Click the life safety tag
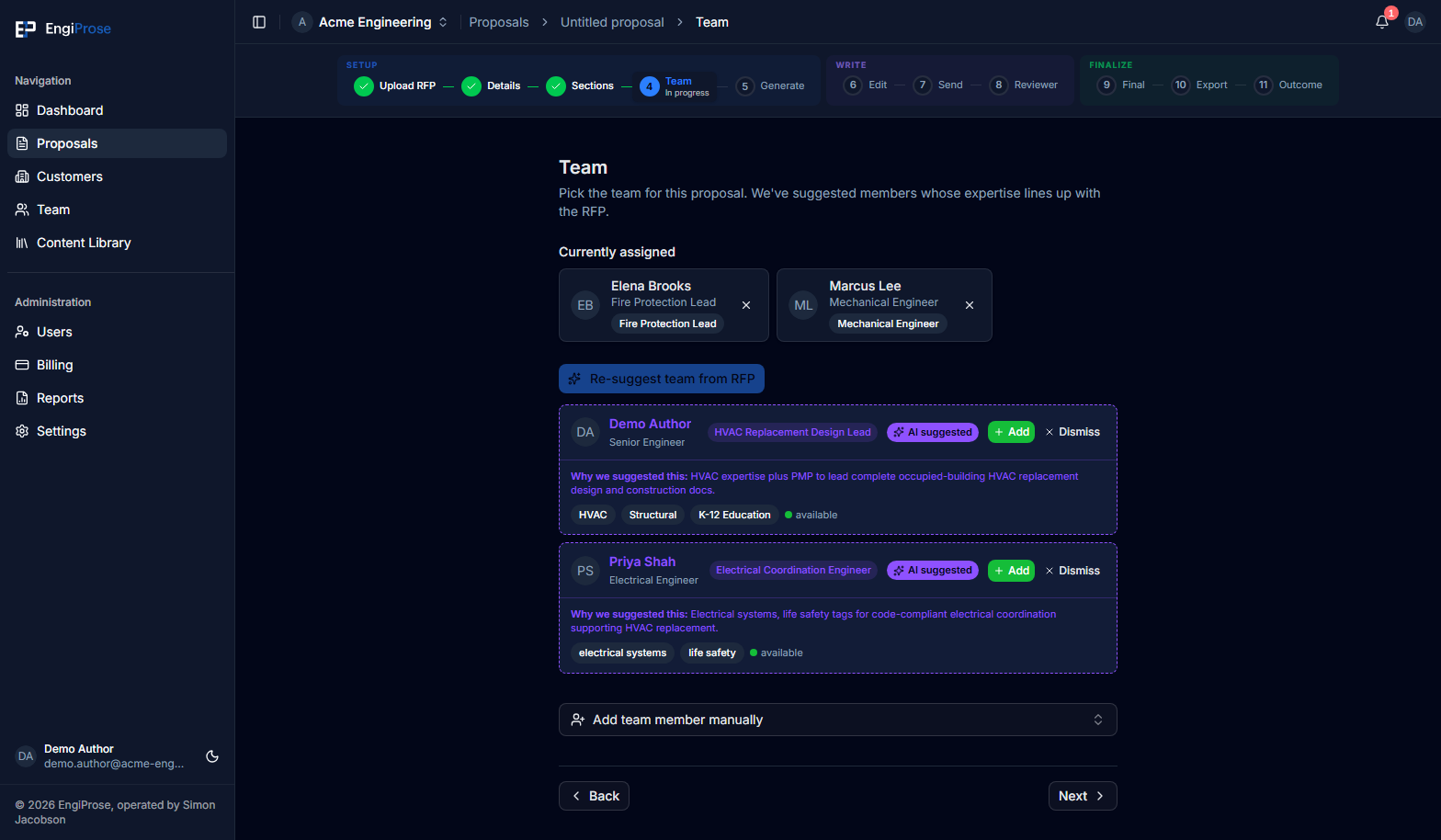Viewport: 1441px width, 840px height. (712, 653)
